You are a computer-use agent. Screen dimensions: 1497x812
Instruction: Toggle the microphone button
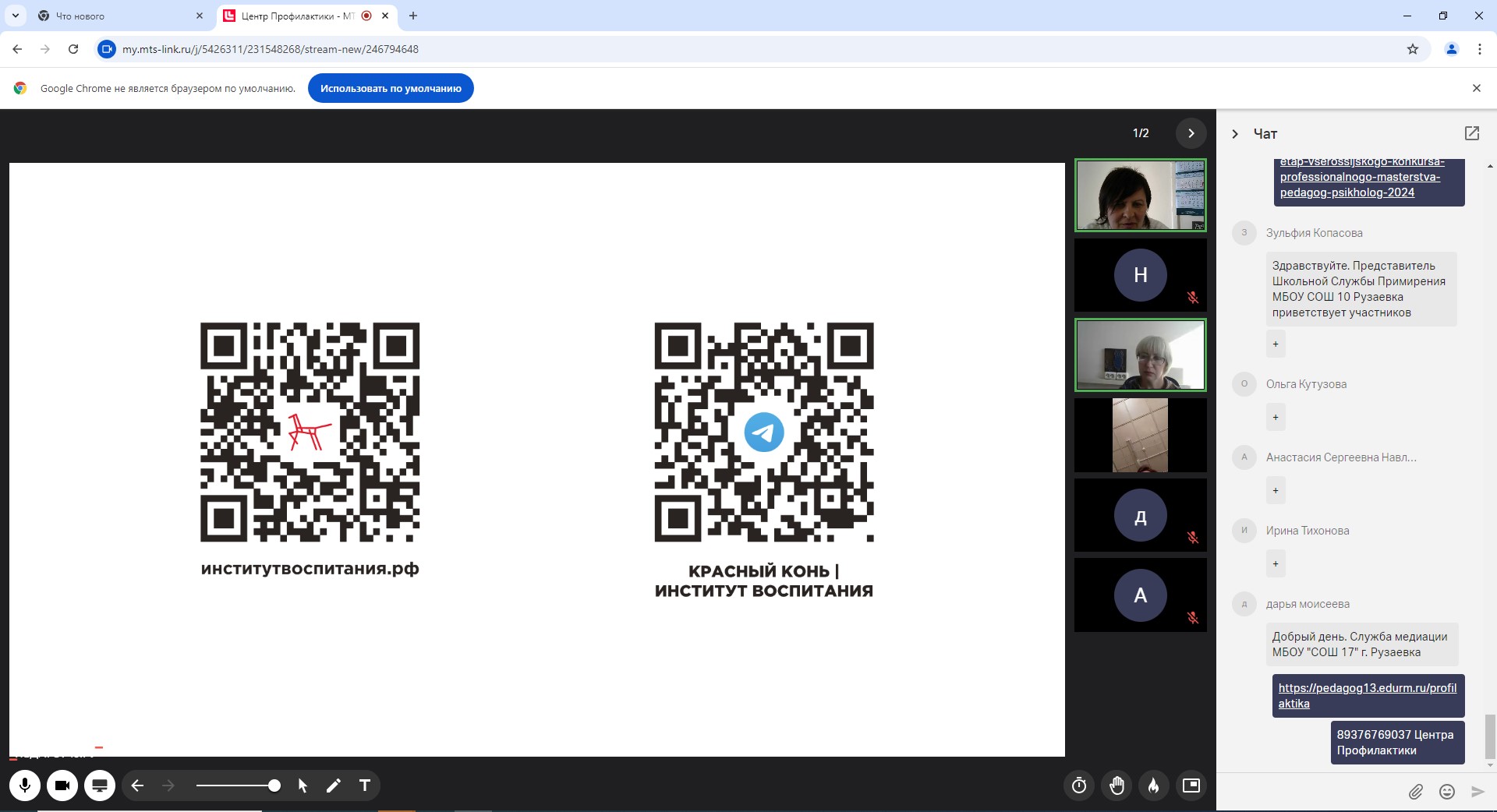pos(25,786)
